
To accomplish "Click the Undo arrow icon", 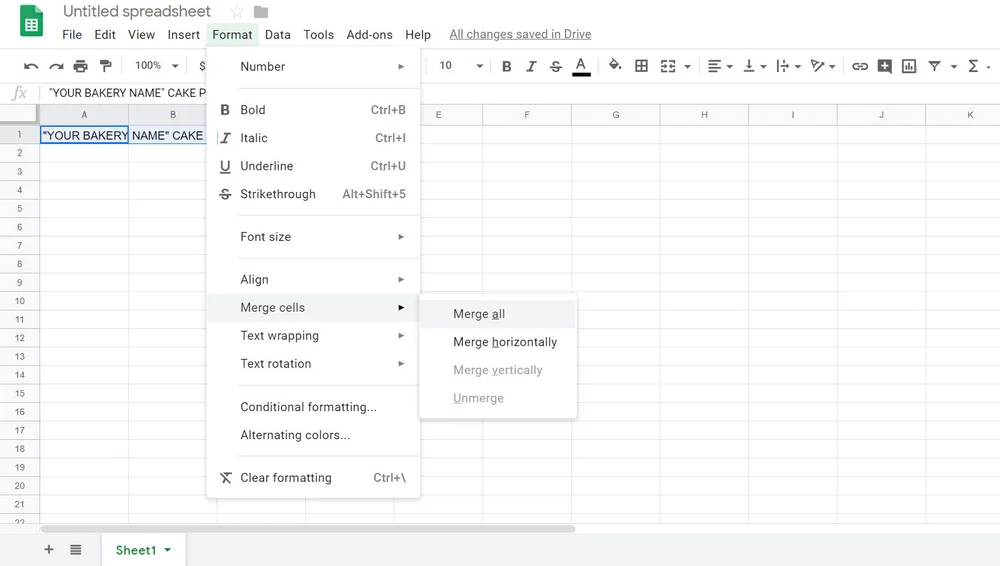I will [31, 66].
